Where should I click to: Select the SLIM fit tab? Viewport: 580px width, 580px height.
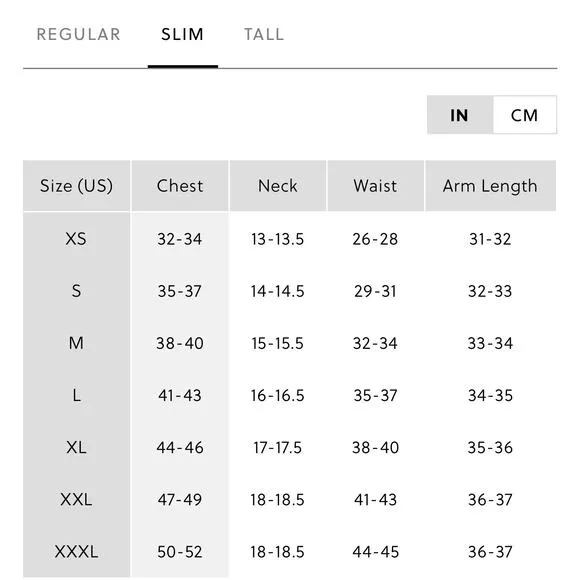(x=183, y=34)
